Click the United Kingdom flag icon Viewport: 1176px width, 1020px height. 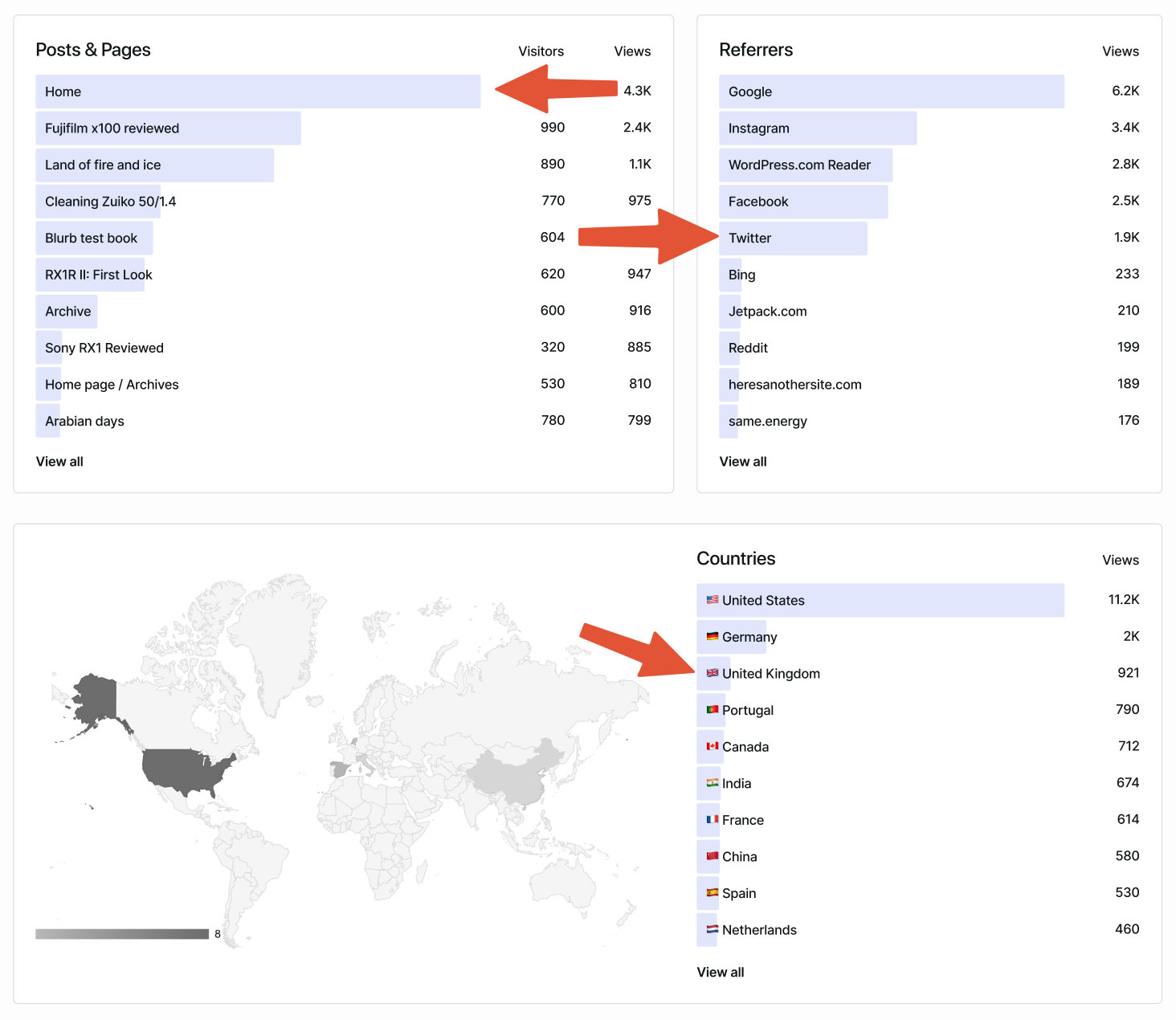(x=711, y=673)
